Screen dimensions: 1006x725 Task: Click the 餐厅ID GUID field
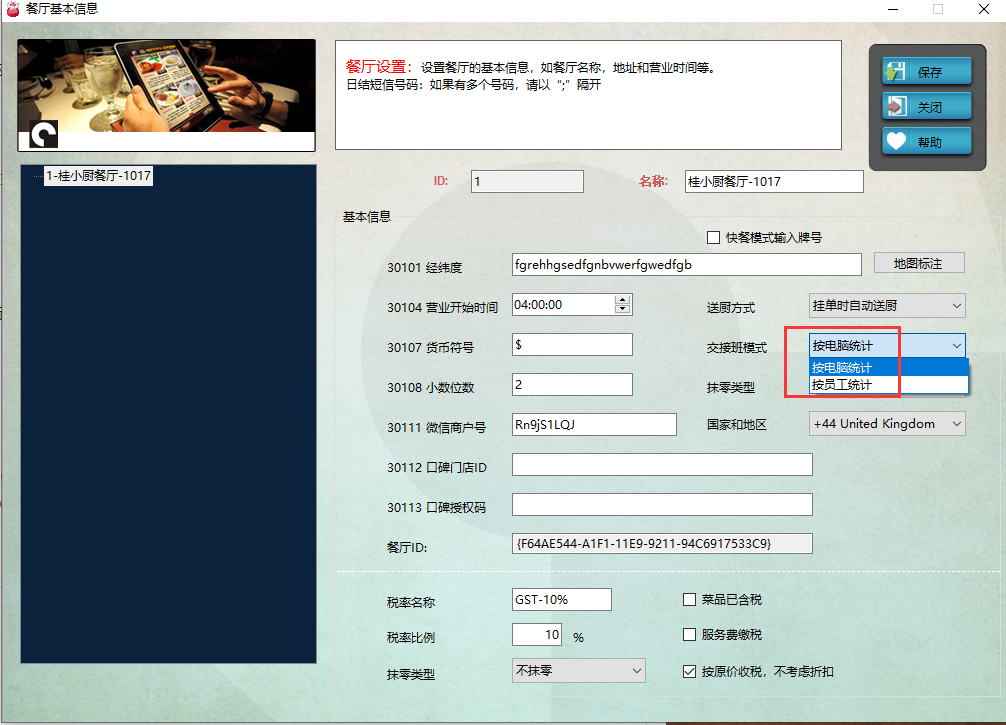[x=662, y=543]
